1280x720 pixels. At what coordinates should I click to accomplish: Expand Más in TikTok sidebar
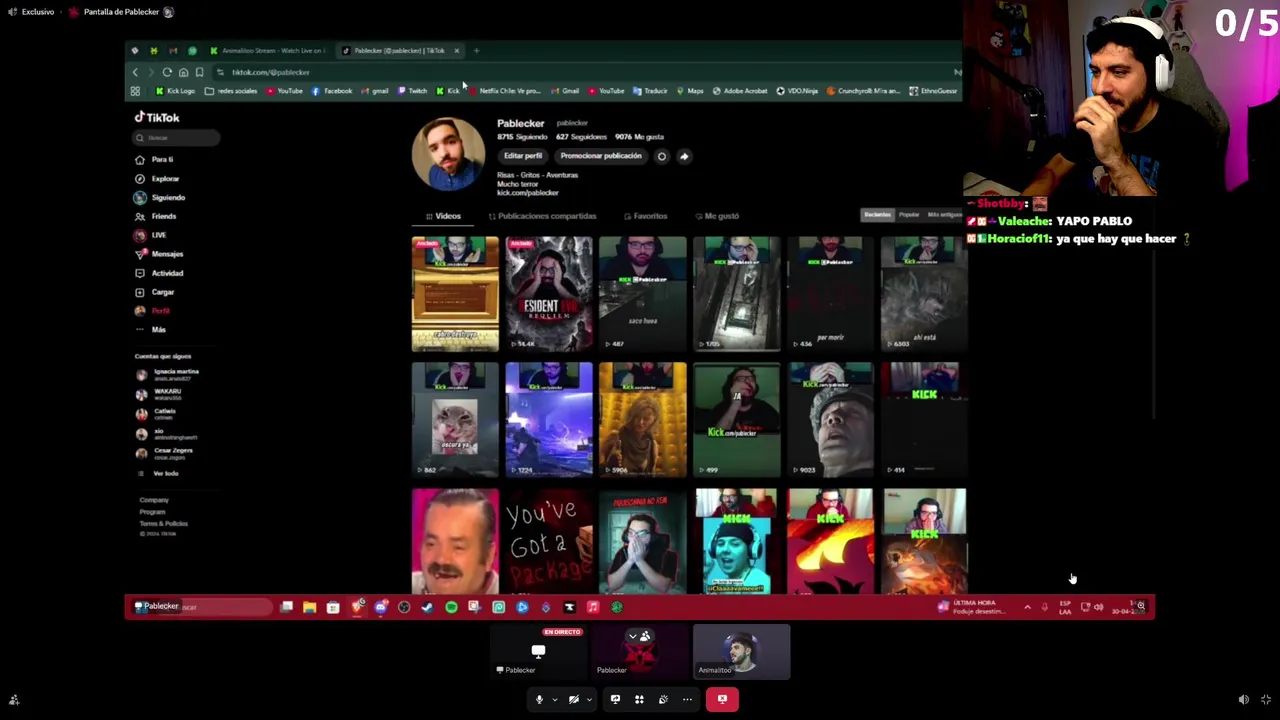pos(151,329)
